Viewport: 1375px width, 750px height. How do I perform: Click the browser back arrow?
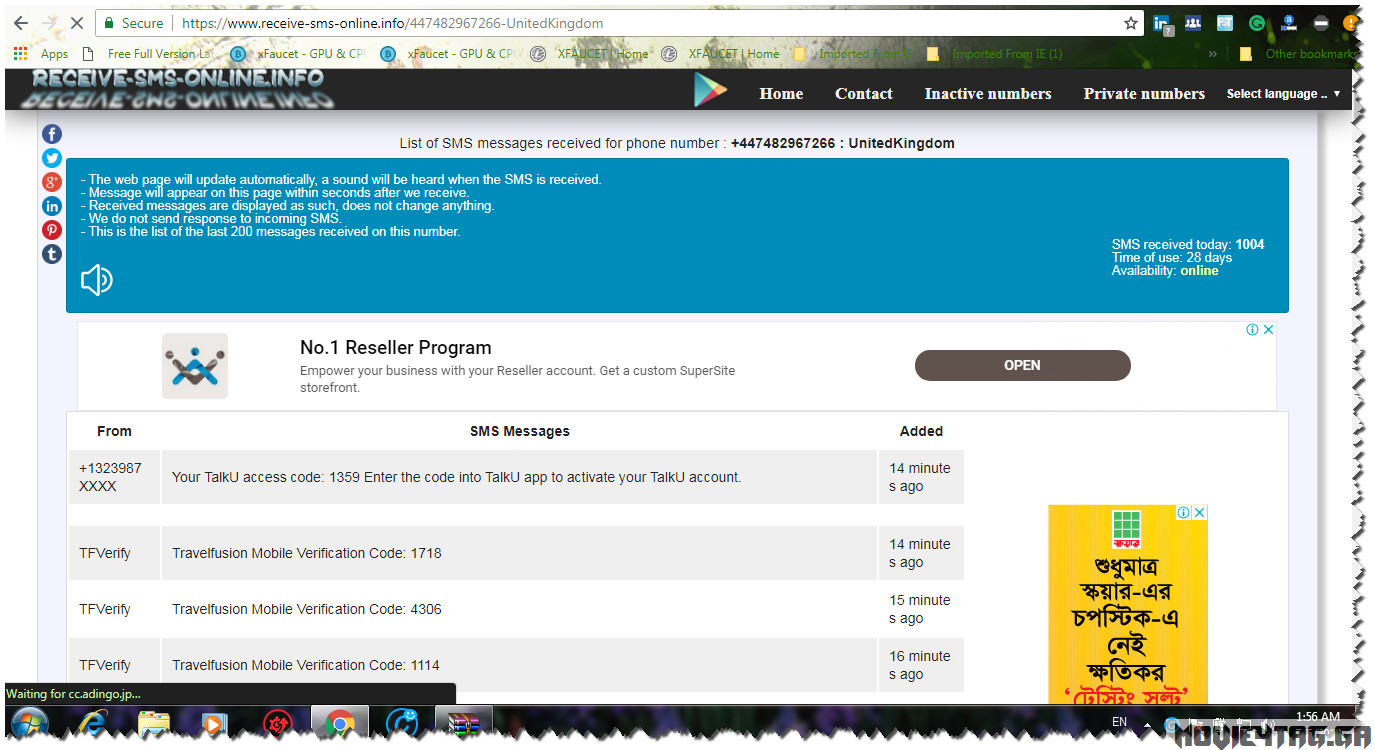(20, 23)
